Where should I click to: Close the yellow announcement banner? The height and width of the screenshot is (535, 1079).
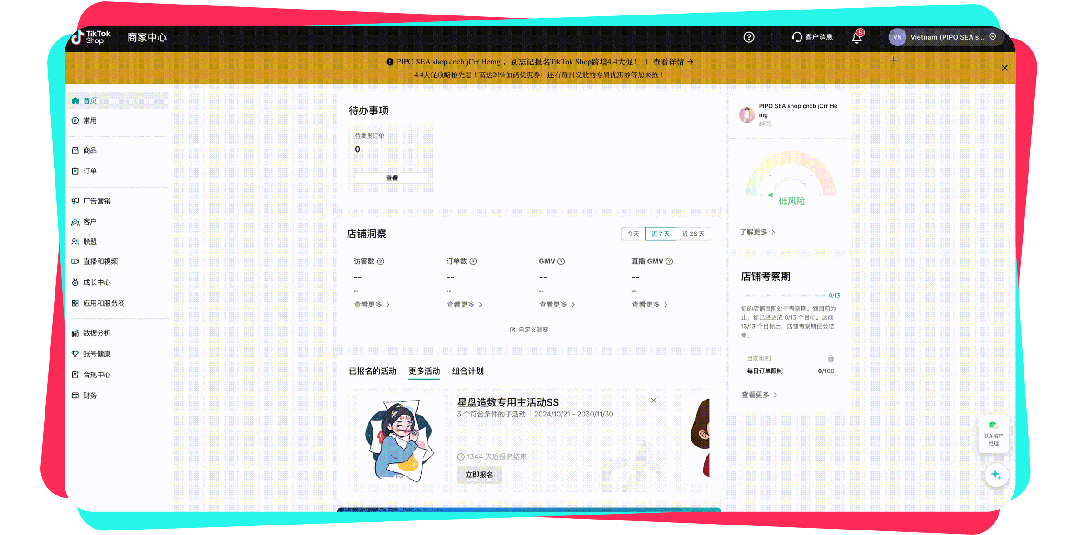1005,67
